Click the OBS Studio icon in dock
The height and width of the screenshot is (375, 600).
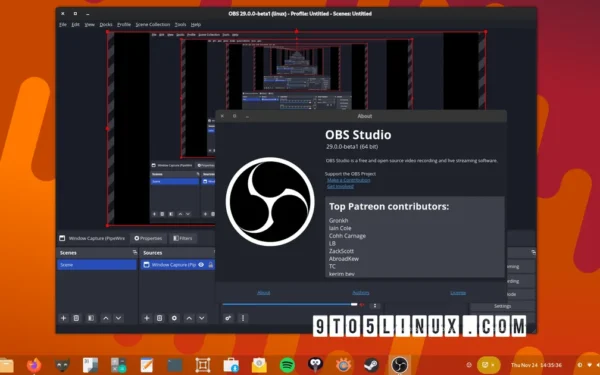pyautogui.click(x=399, y=365)
